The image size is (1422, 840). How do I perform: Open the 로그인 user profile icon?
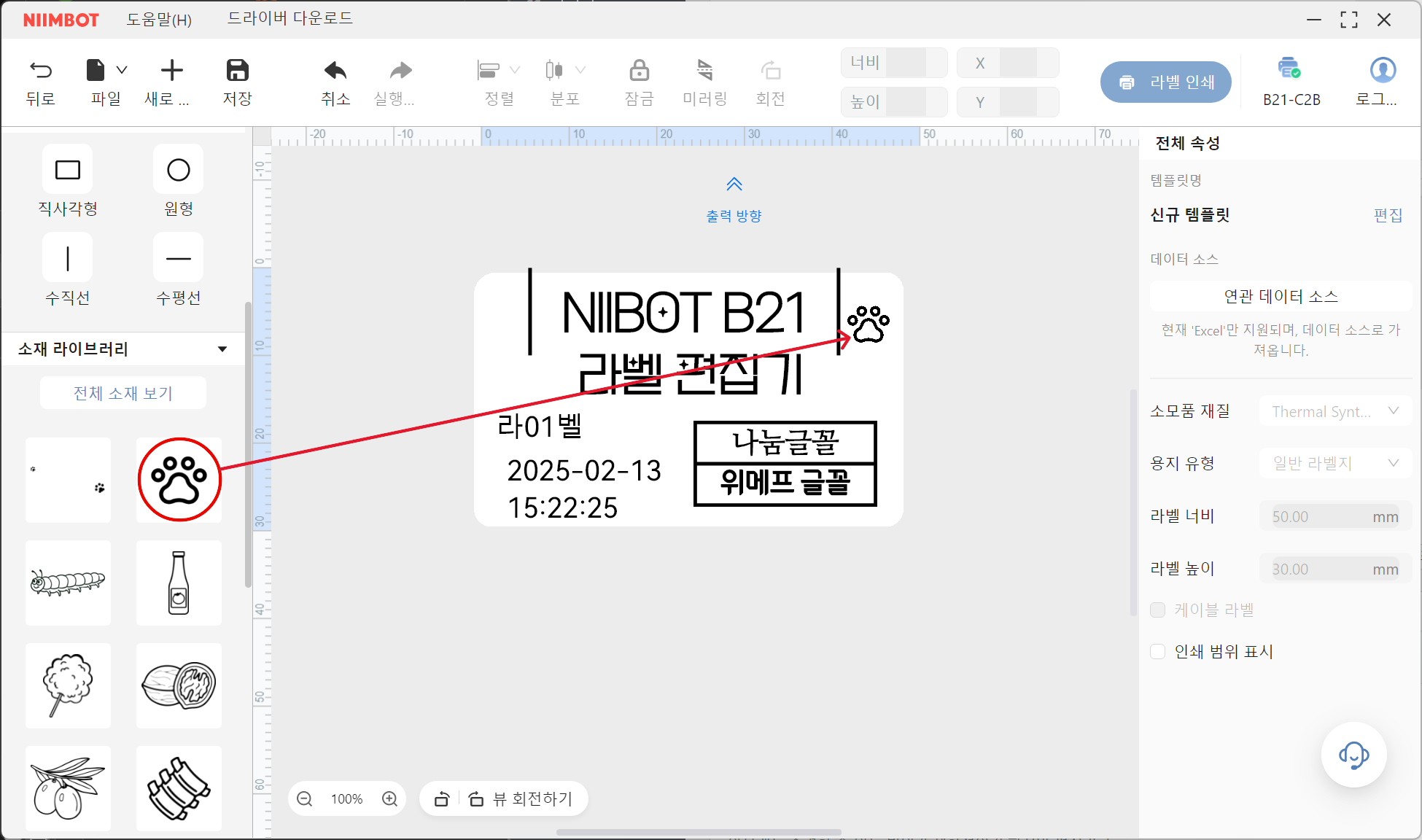pyautogui.click(x=1383, y=70)
